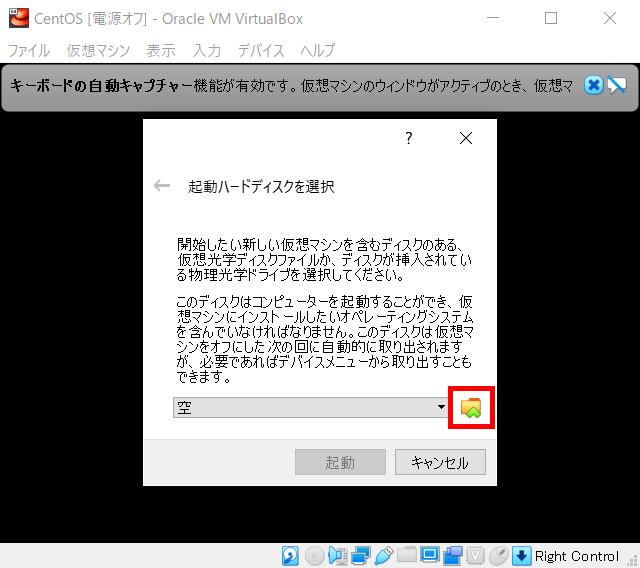
Task: Click the don't-show-again message icon in notification bar
Action: pyautogui.click(x=616, y=85)
